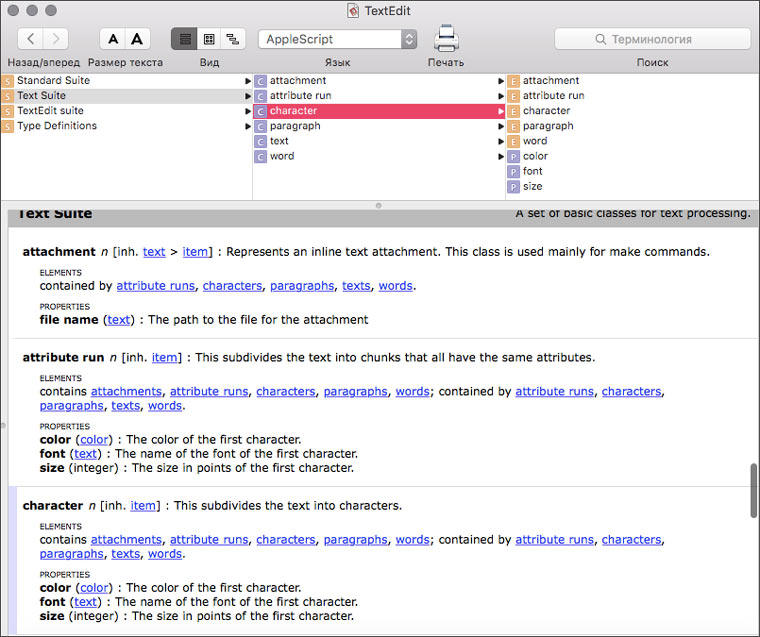Select the Text Suite row
This screenshot has width=760, height=637.
point(126,96)
